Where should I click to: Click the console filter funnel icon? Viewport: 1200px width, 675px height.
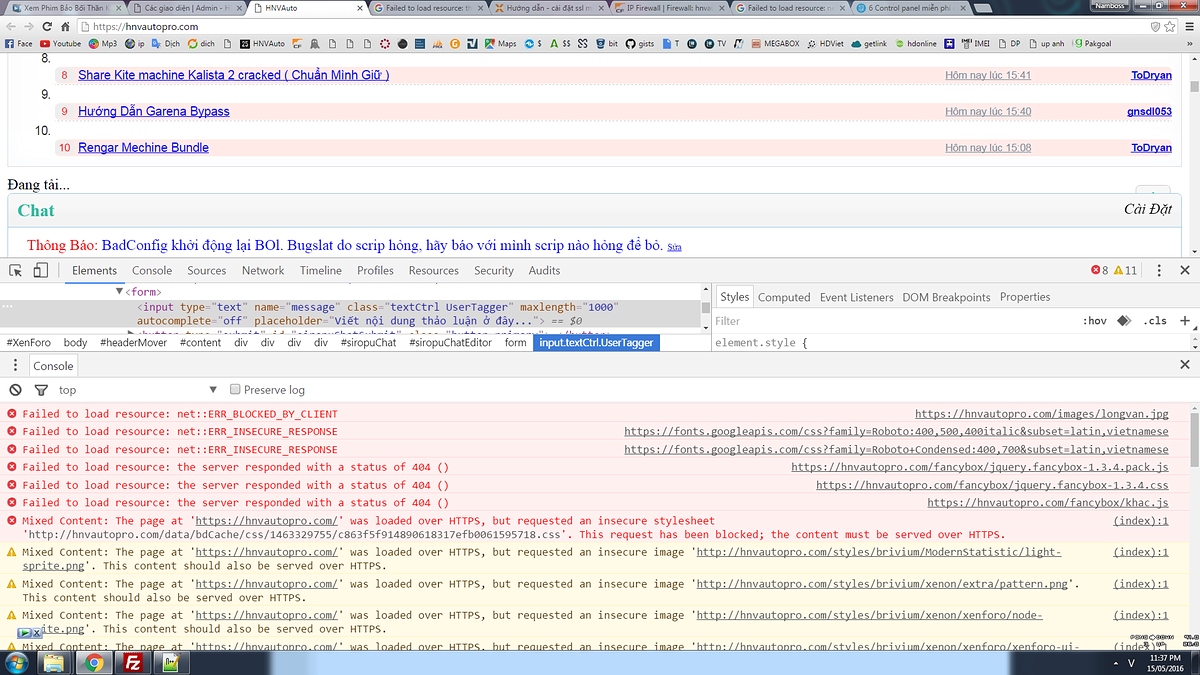41,390
